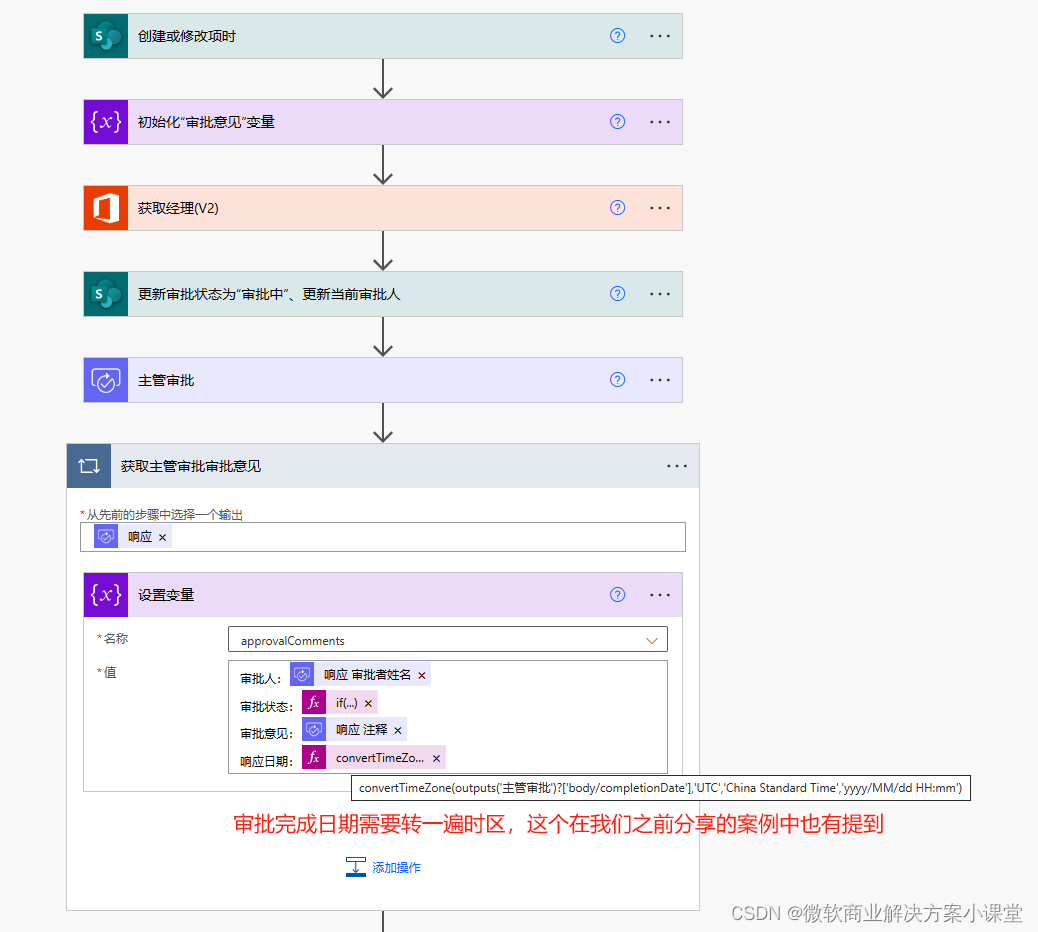The image size is (1038, 932).
Task: Click variable icon on 初始化"审批意见"变量 step
Action: [106, 122]
